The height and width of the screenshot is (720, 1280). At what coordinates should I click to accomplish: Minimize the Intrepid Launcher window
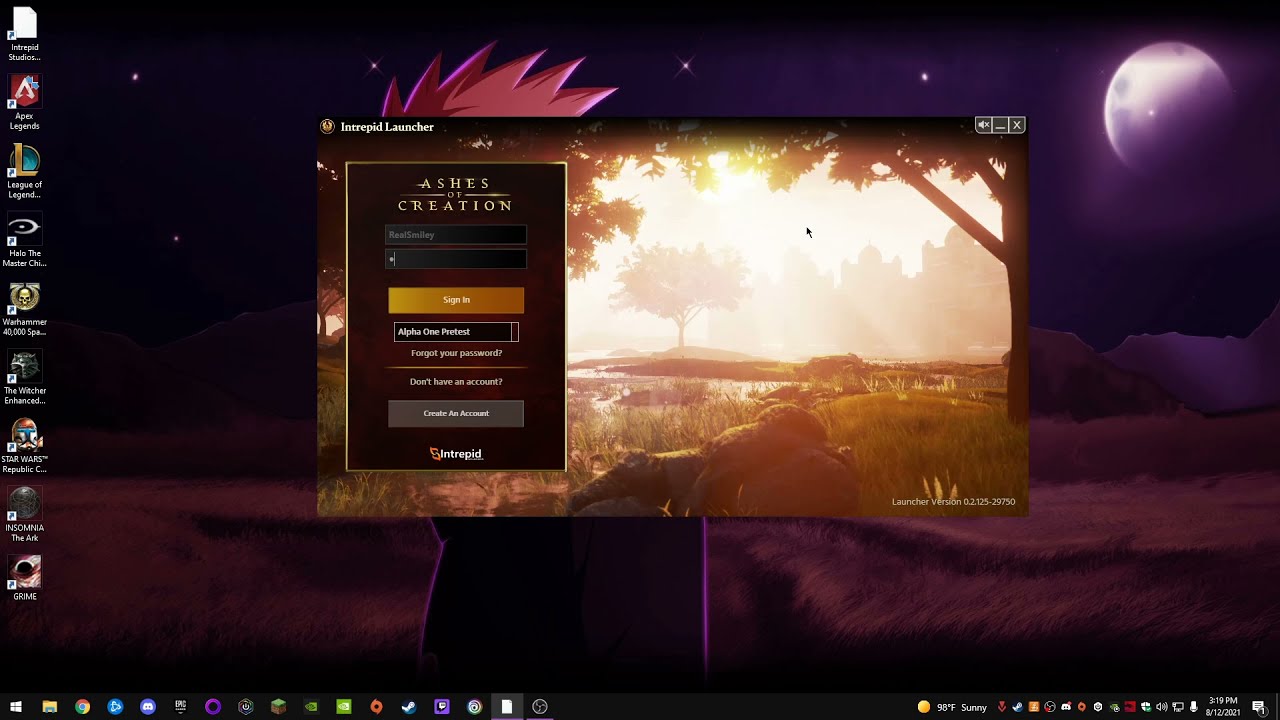tap(1000, 125)
